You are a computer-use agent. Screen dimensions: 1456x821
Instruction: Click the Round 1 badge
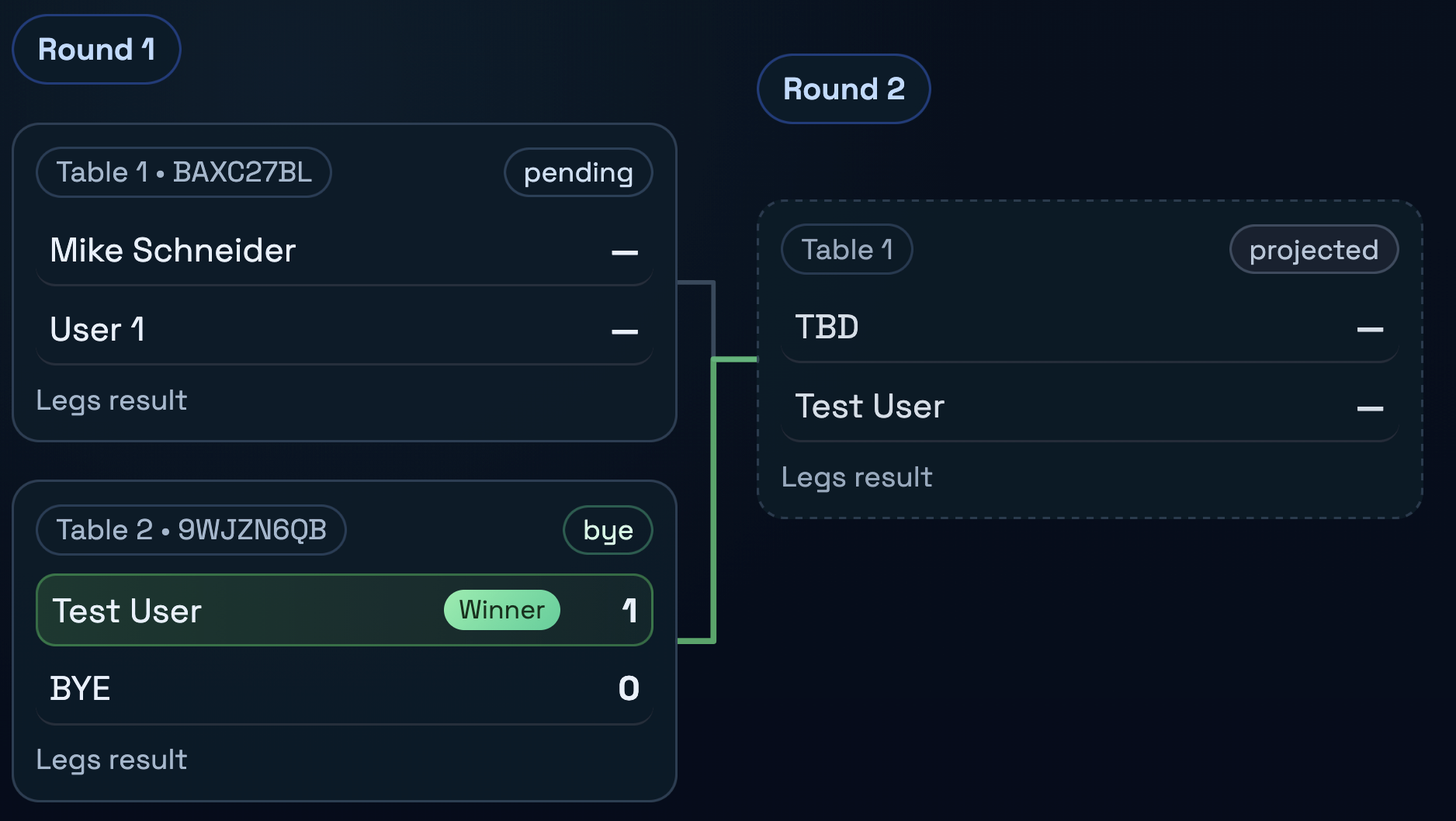click(95, 49)
